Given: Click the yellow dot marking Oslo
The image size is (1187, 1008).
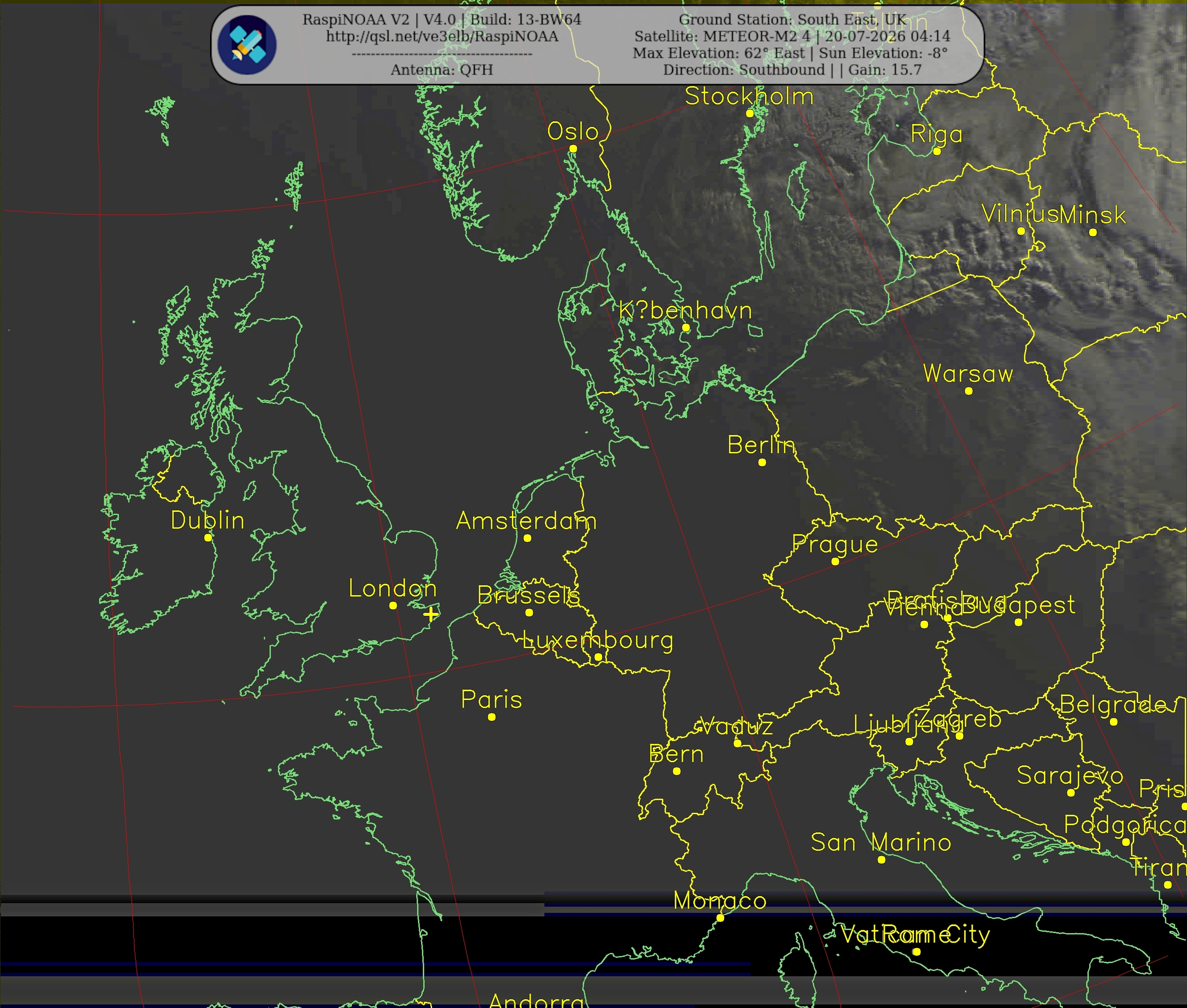Looking at the screenshot, I should 573,148.
